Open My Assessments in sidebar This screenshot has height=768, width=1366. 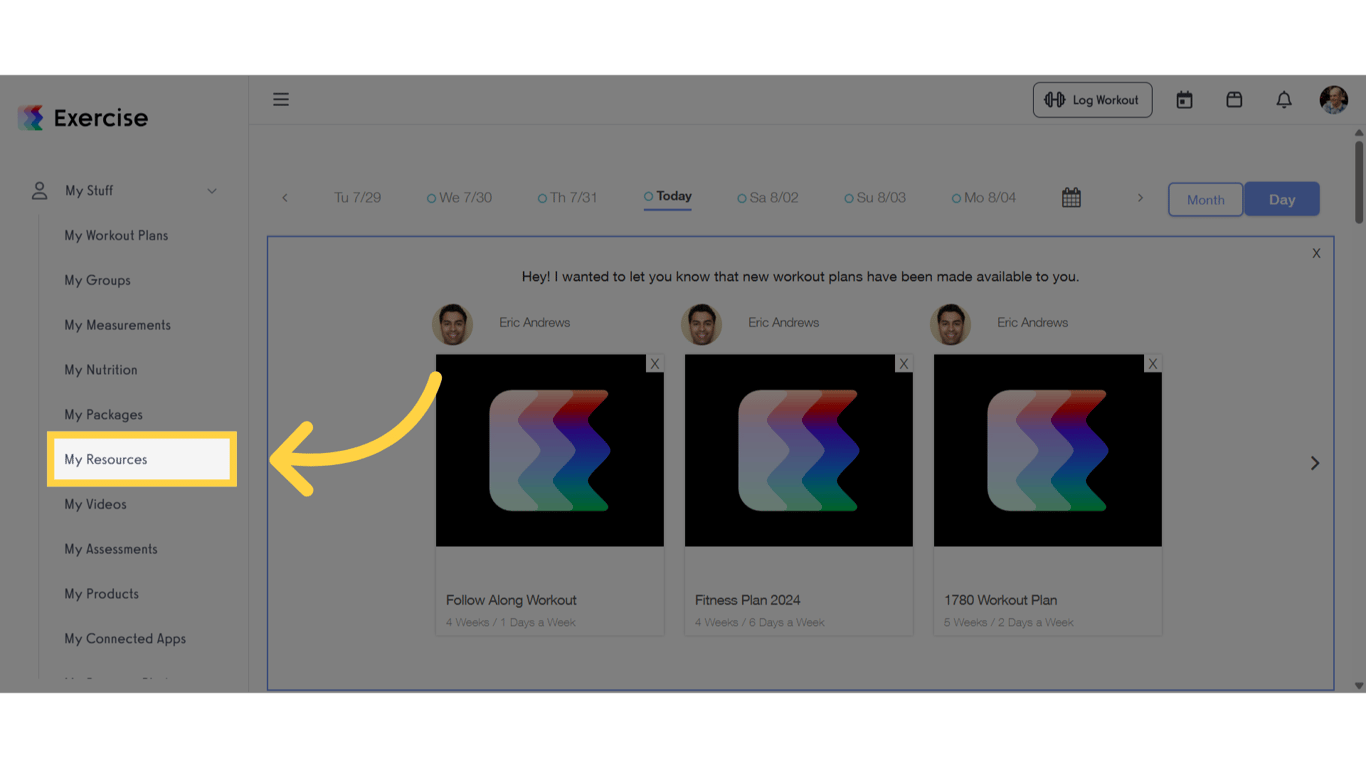(111, 549)
